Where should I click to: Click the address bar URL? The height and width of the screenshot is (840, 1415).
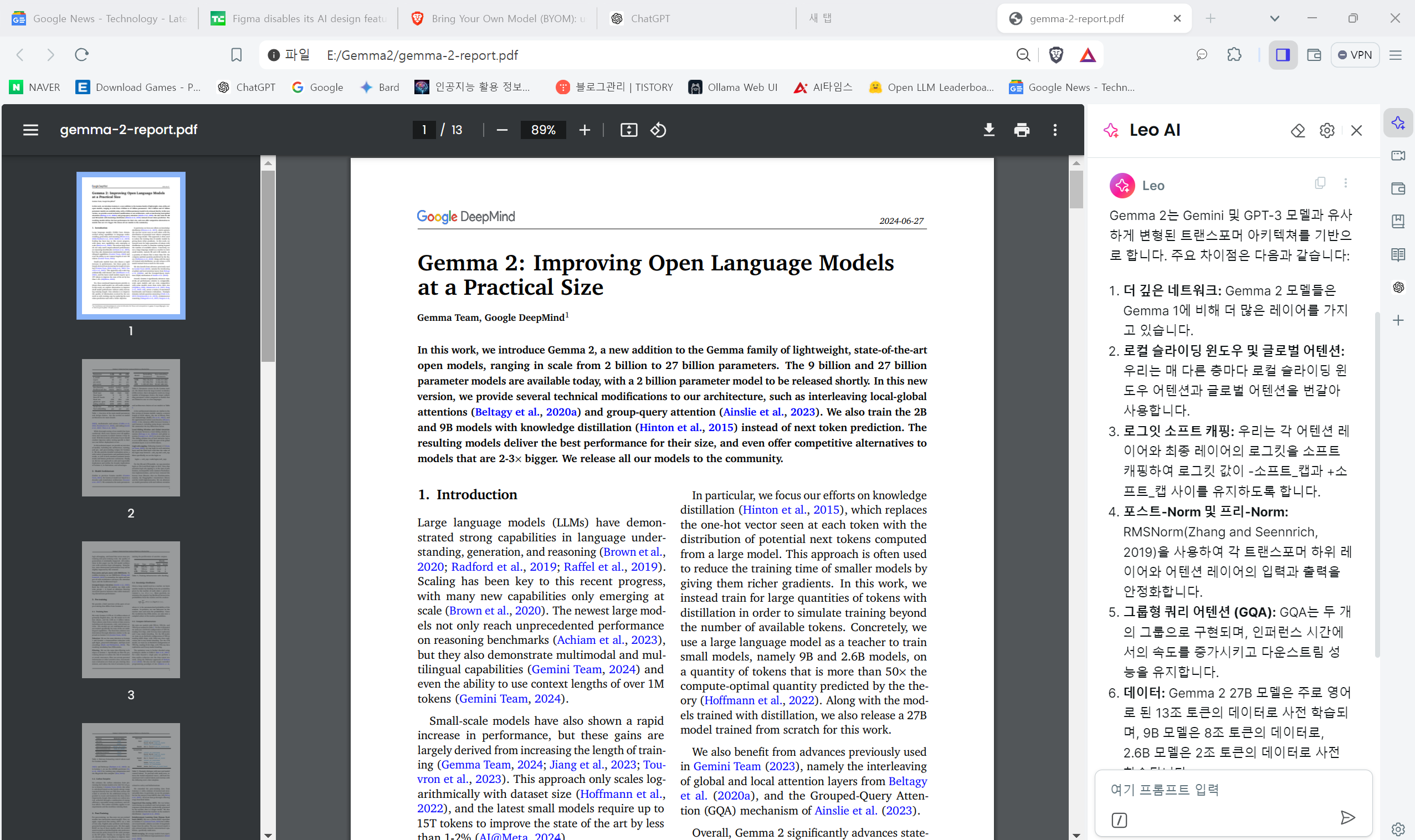422,55
